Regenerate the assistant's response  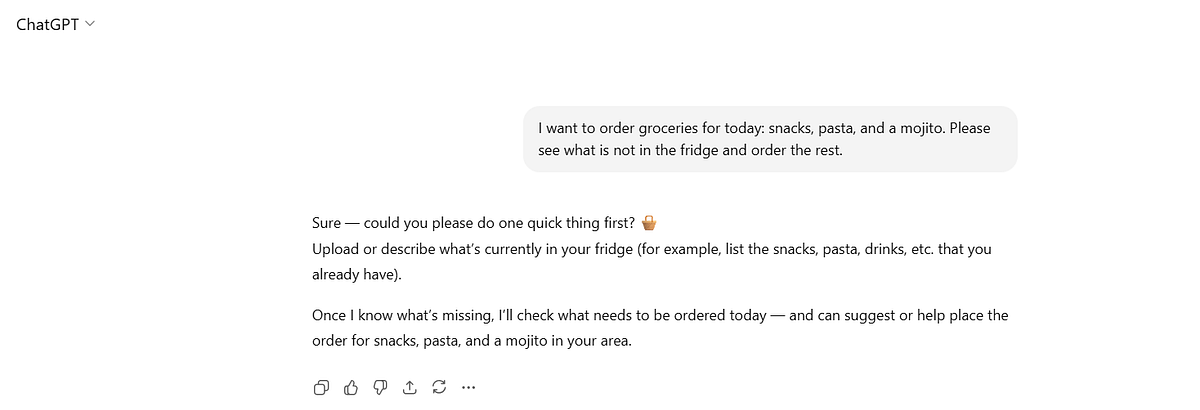pos(438,387)
